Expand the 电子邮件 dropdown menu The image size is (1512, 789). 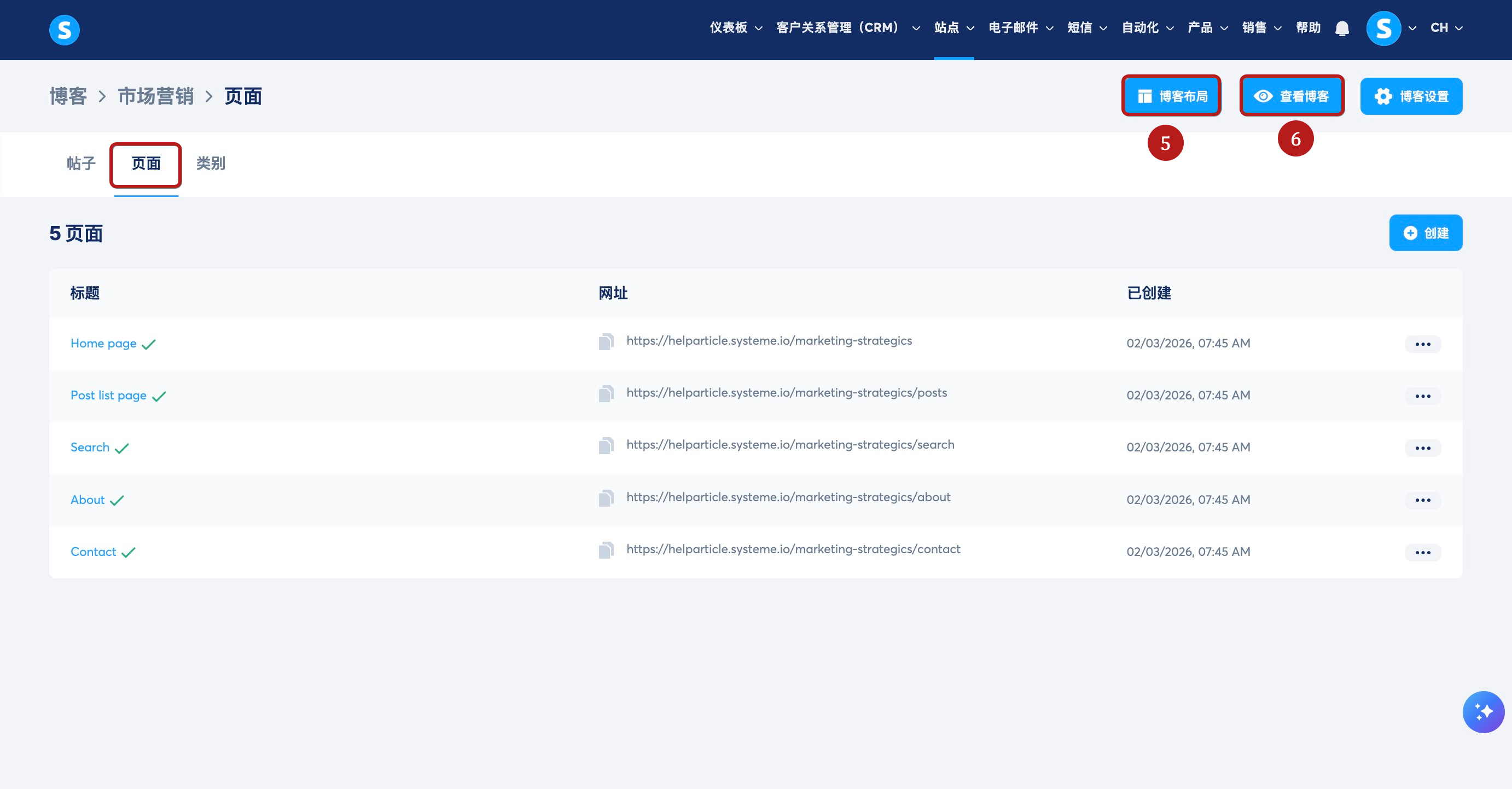1020,27
